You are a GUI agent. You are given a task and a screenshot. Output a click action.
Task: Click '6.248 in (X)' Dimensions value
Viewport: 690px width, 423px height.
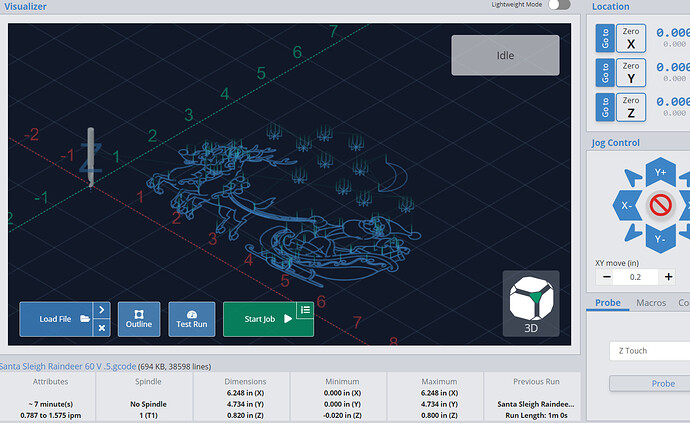point(245,393)
